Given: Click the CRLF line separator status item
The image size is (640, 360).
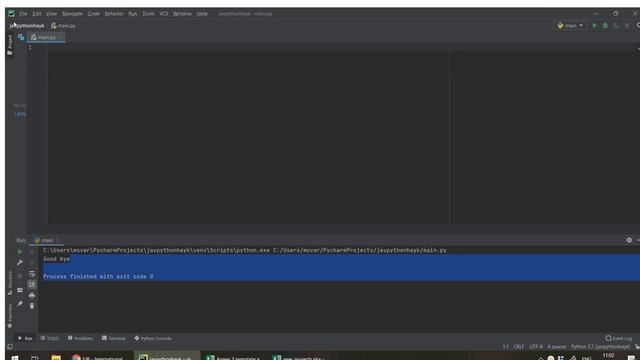Looking at the screenshot, I should [518, 347].
